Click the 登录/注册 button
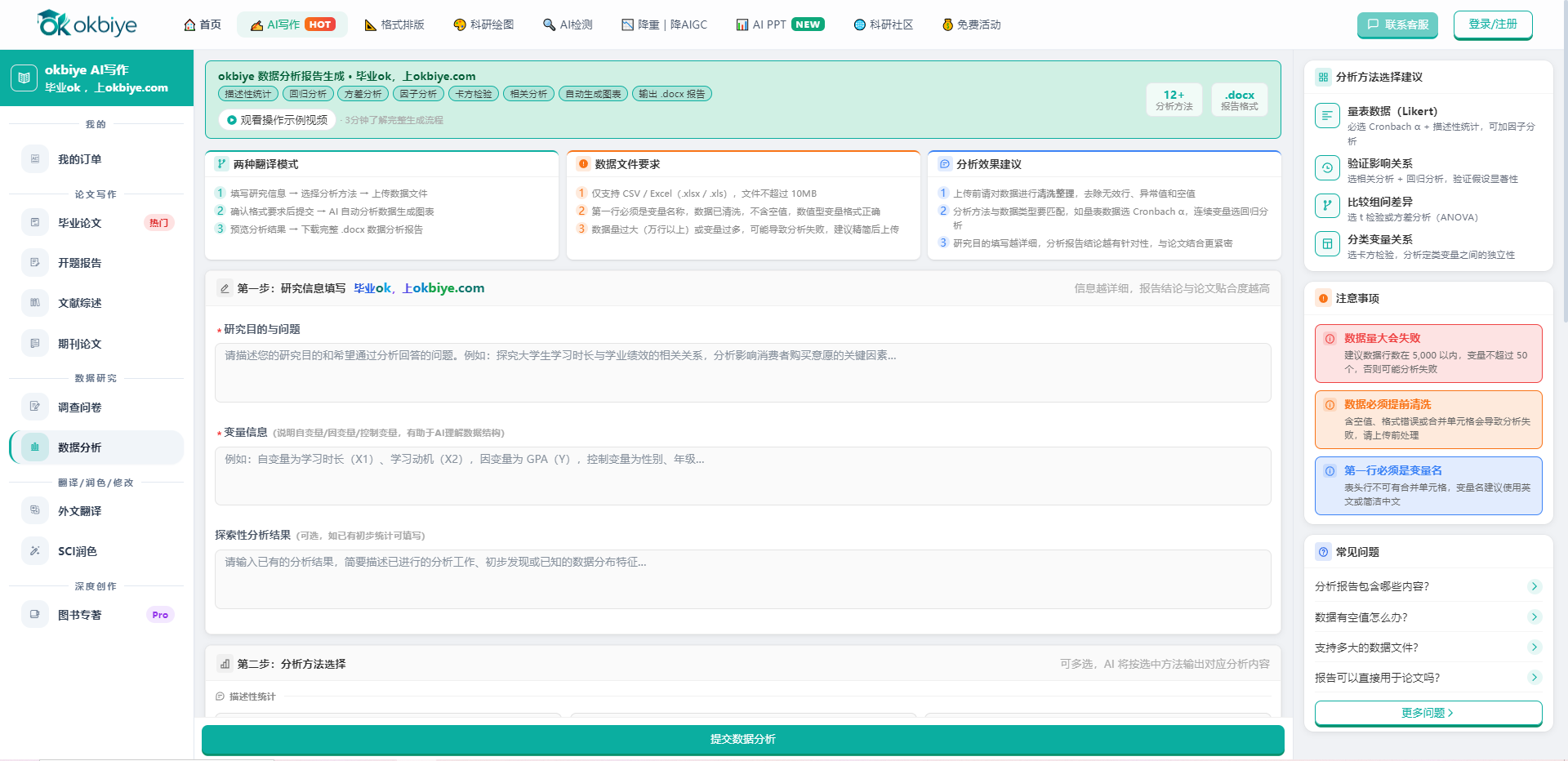This screenshot has height=761, width=1568. click(1493, 24)
